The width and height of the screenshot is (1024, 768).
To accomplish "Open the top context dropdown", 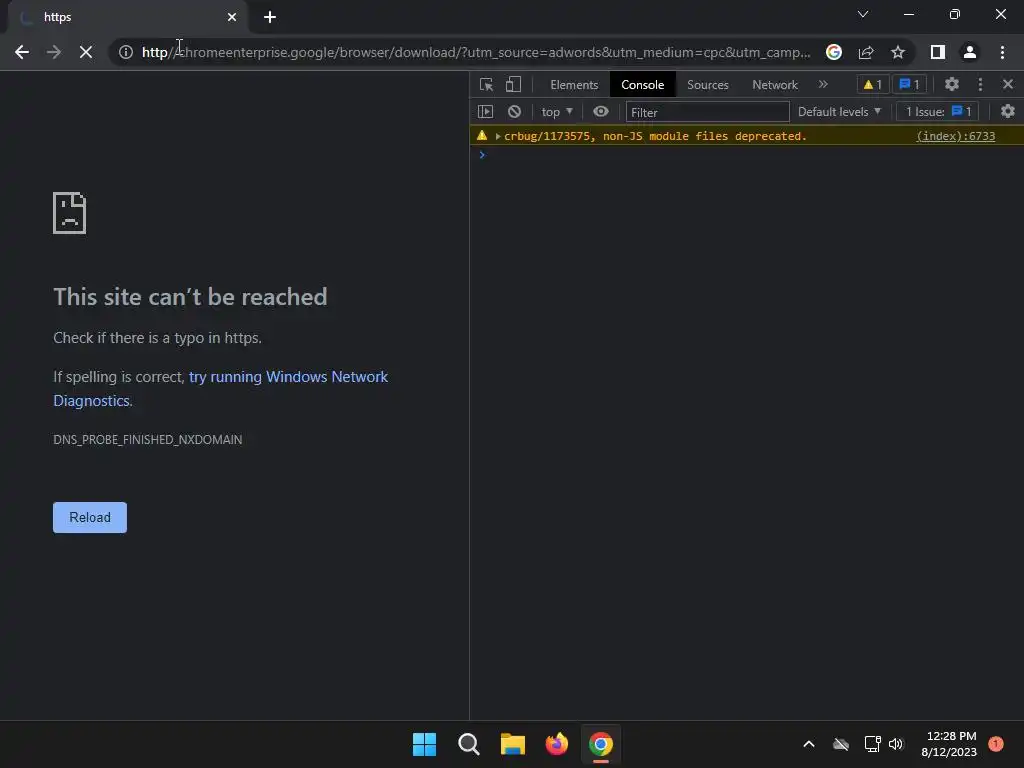I will point(557,112).
